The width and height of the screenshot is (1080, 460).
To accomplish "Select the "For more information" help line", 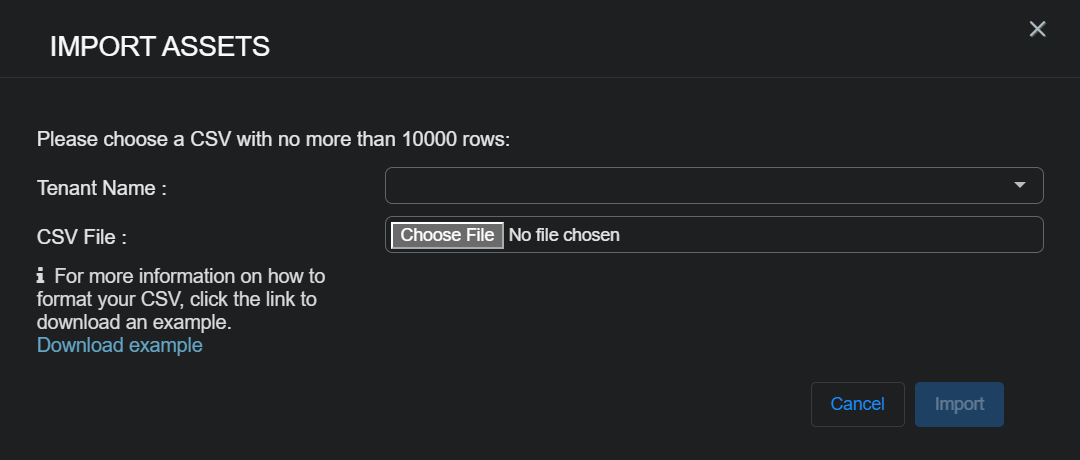I will [x=190, y=275].
